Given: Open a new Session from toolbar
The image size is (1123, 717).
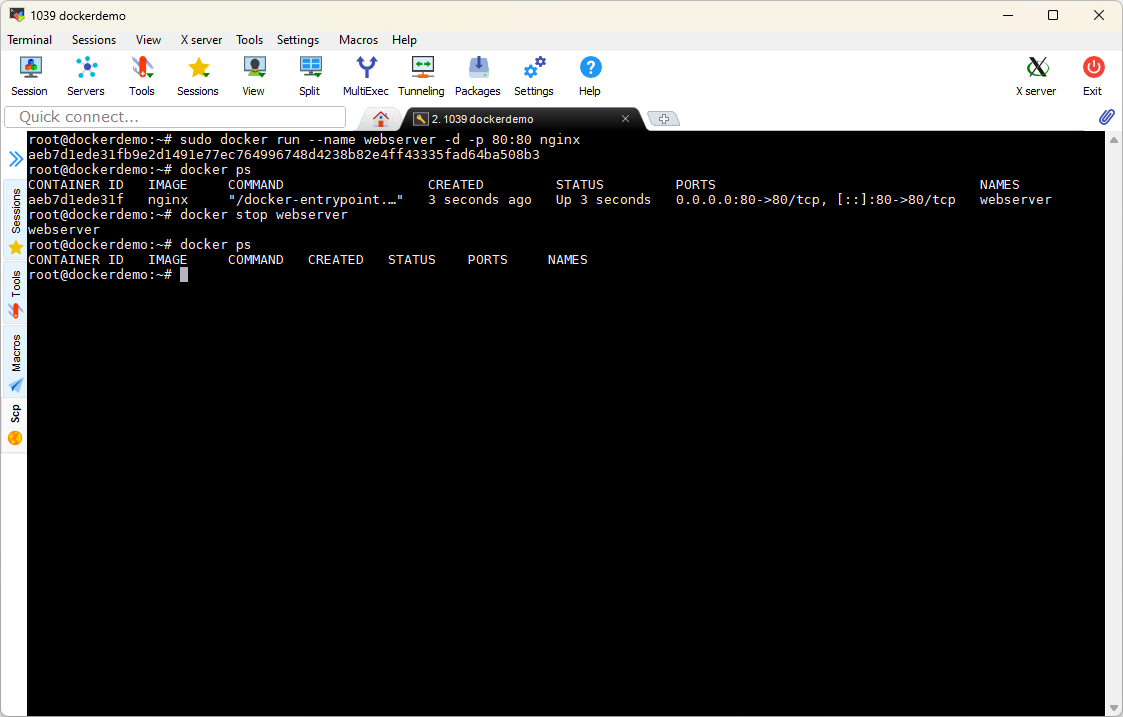Looking at the screenshot, I should click(29, 75).
